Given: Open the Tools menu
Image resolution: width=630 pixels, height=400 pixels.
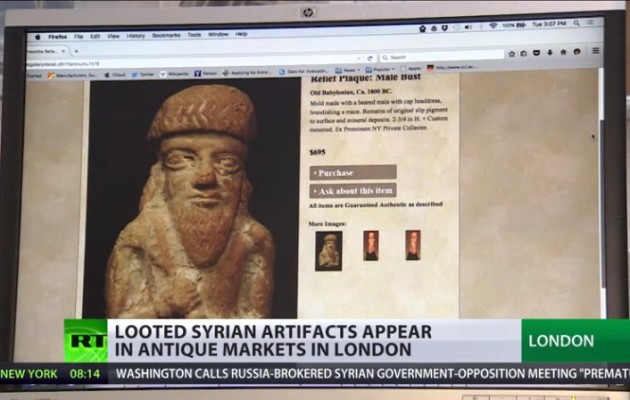Looking at the screenshot, I should pyautogui.click(x=194, y=34).
